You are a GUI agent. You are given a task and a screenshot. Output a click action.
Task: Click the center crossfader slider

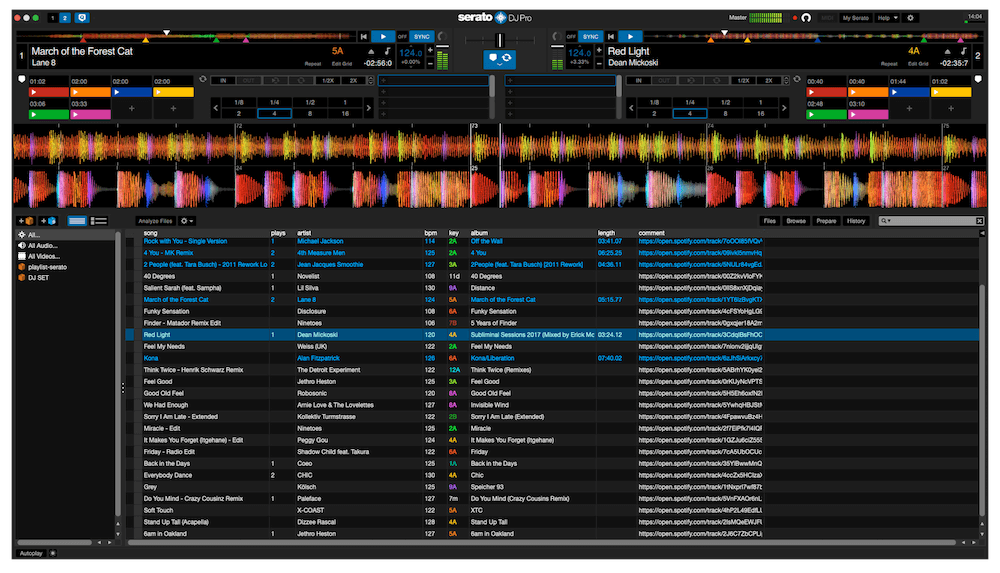point(500,40)
